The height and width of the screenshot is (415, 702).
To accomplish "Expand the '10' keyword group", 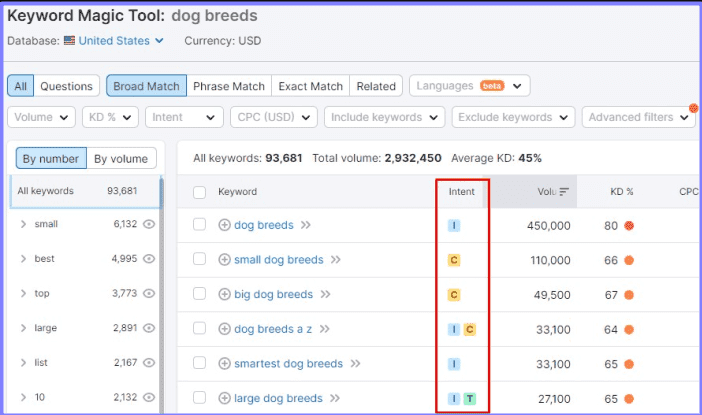I will click(x=23, y=397).
